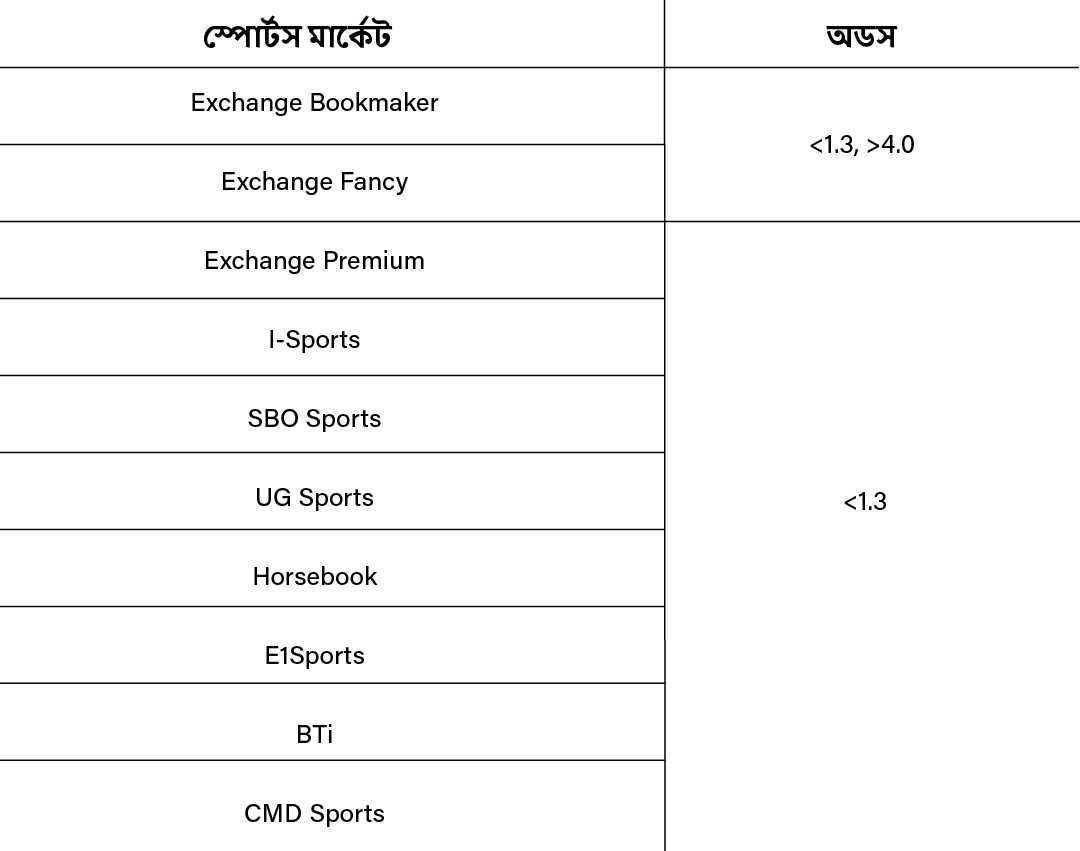This screenshot has height=851, width=1080.
Task: Click the মার্কেট word in the header
Action: pyautogui.click(x=349, y=37)
